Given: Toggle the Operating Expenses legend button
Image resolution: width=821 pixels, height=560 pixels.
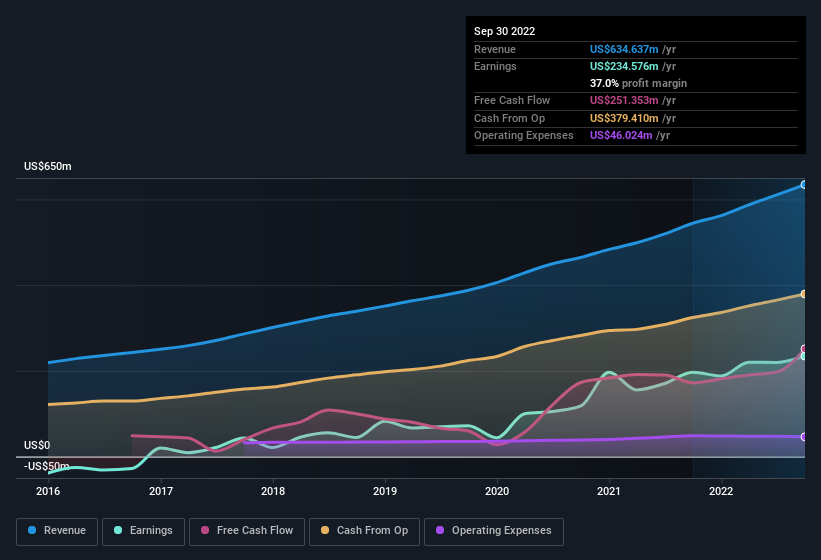Looking at the screenshot, I should (x=494, y=531).
